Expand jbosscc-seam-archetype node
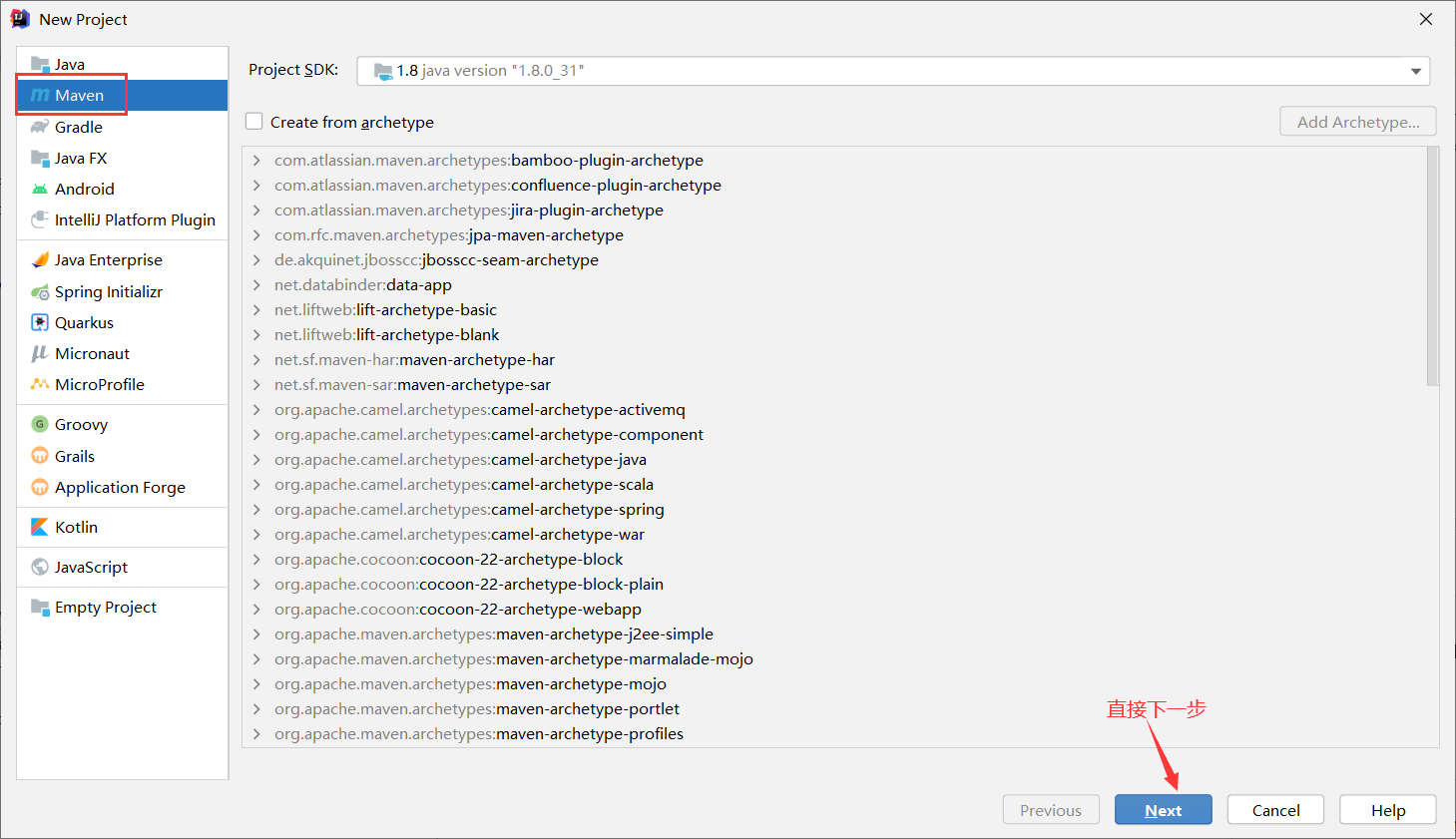This screenshot has width=1456, height=839. (256, 259)
